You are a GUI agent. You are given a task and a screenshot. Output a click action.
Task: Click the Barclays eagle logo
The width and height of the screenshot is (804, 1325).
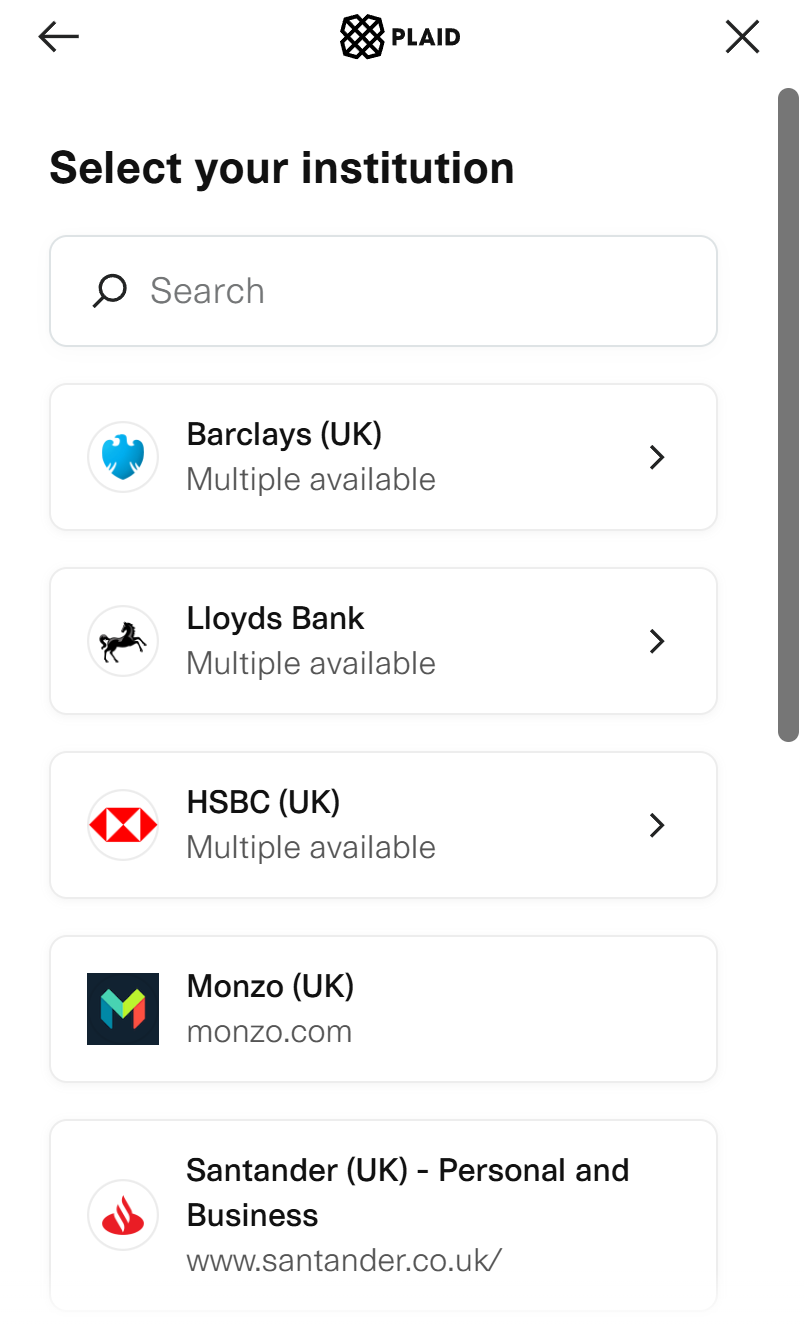123,457
